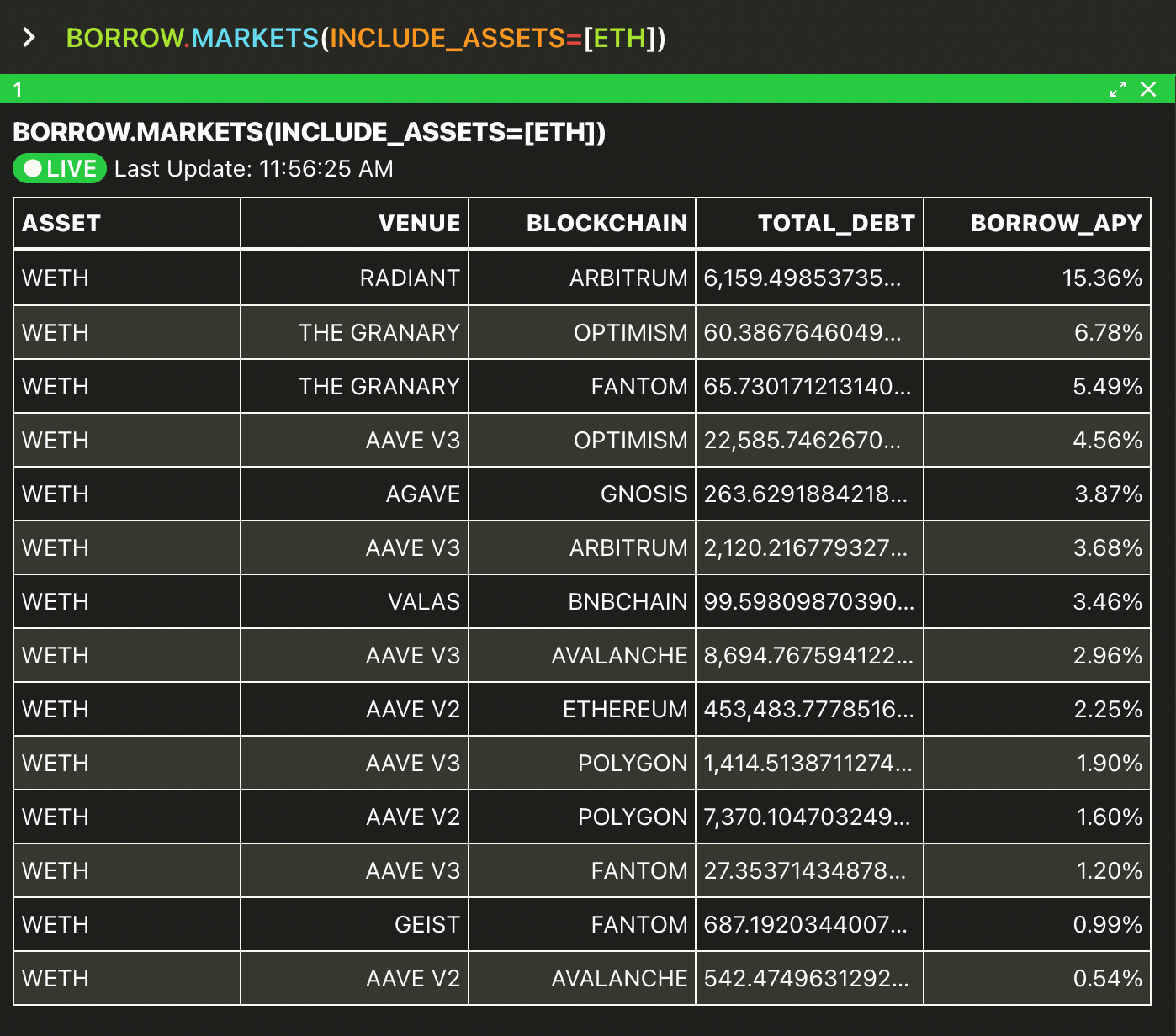Viewport: 1176px width, 1036px height.
Task: Click the command prompt chevron icon
Action: pyautogui.click(x=29, y=38)
